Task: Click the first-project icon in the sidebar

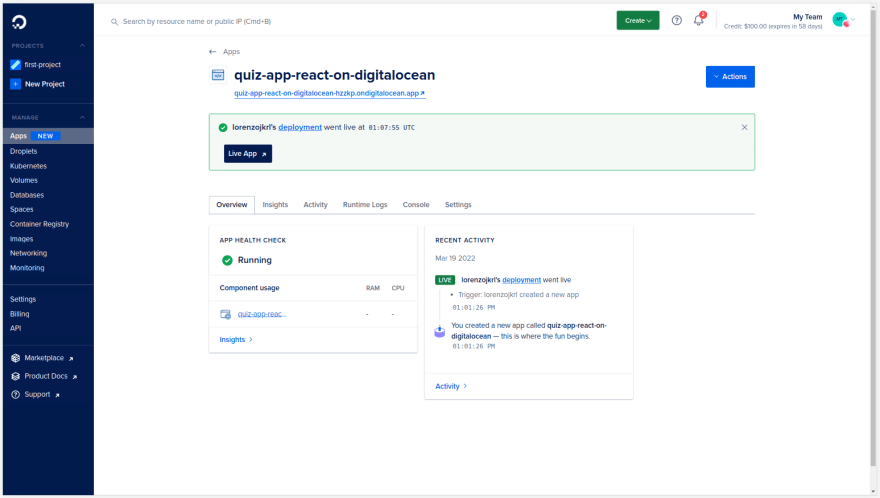Action: [x=16, y=65]
